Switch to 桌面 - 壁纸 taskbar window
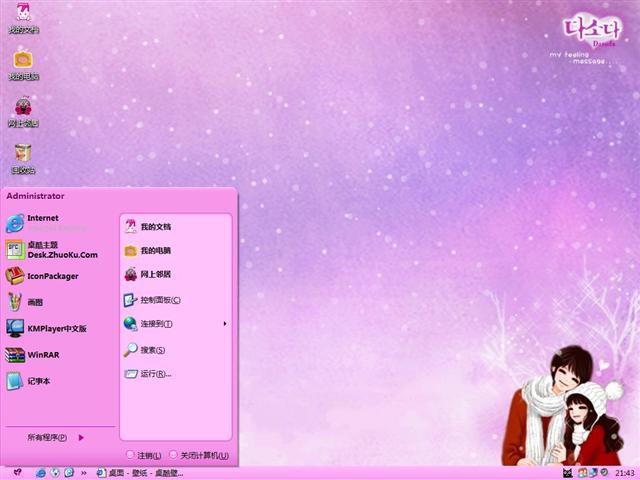 (140, 473)
